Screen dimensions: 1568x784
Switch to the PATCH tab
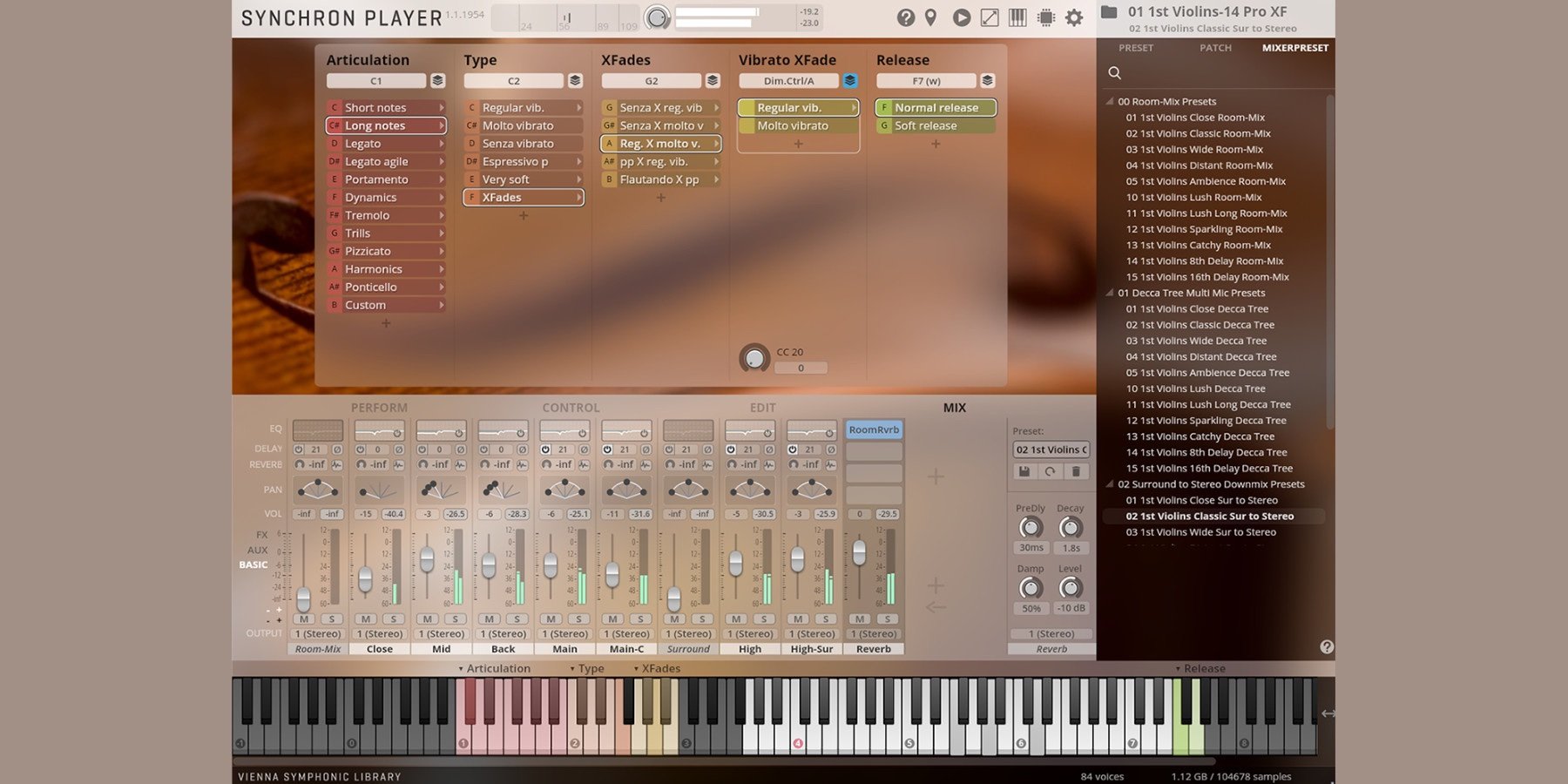(x=1215, y=48)
